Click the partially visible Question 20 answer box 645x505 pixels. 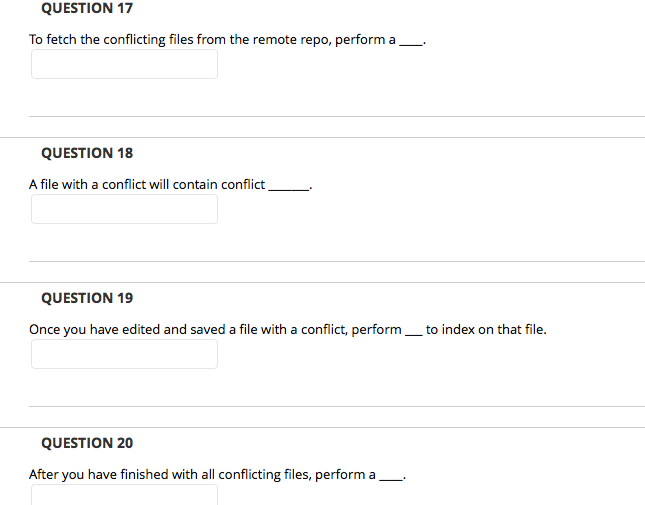124,495
